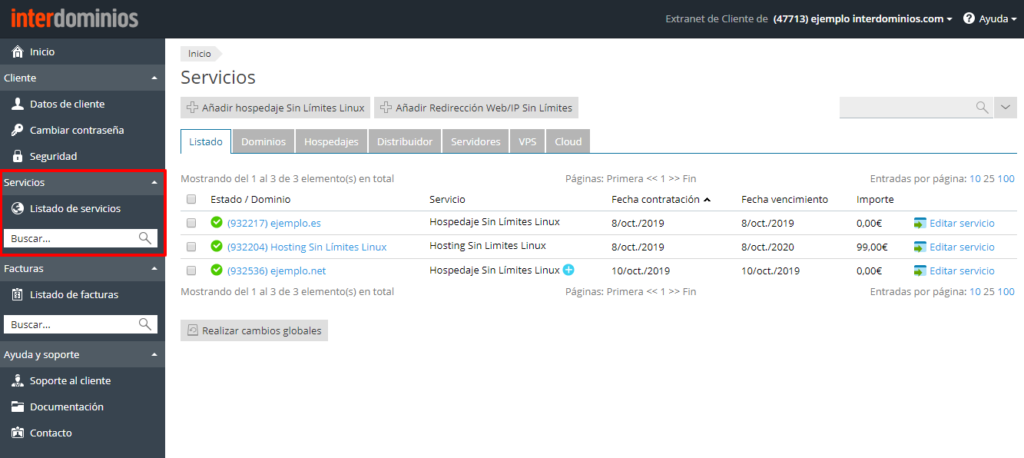Viewport: 1024px width, 458px height.
Task: Click the edit icon in ejemplo.net row
Action: tap(920, 270)
